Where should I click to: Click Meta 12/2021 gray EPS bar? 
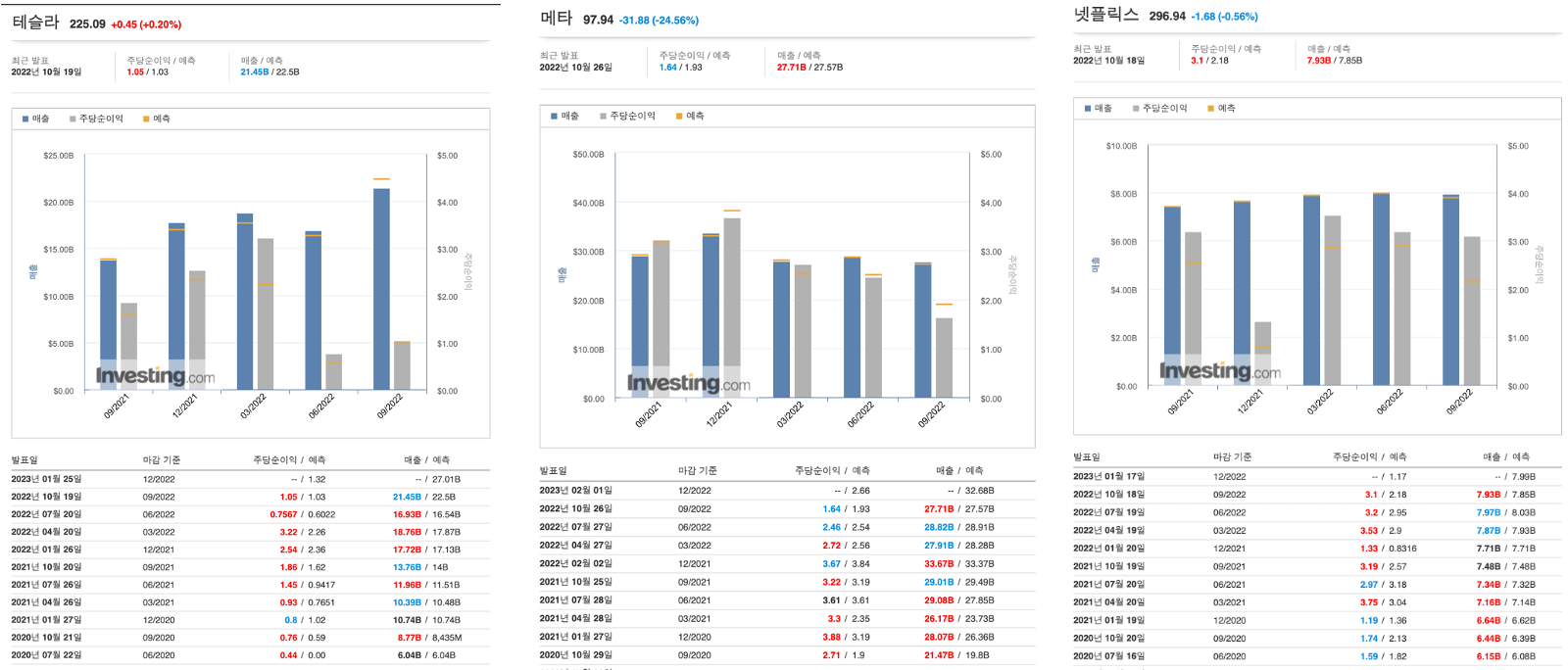click(732, 308)
